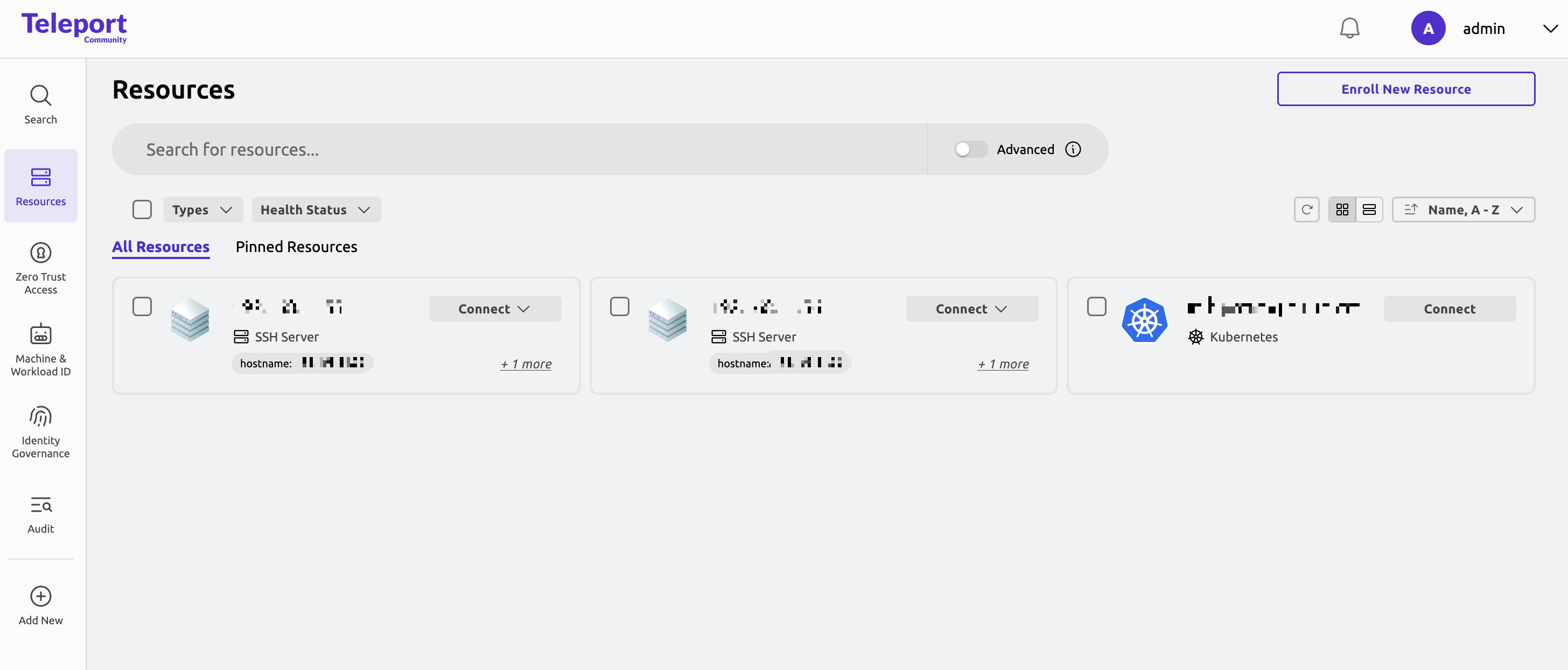Open the Name, A - Z sort dropdown
The width and height of the screenshot is (1568, 670).
coord(1462,210)
